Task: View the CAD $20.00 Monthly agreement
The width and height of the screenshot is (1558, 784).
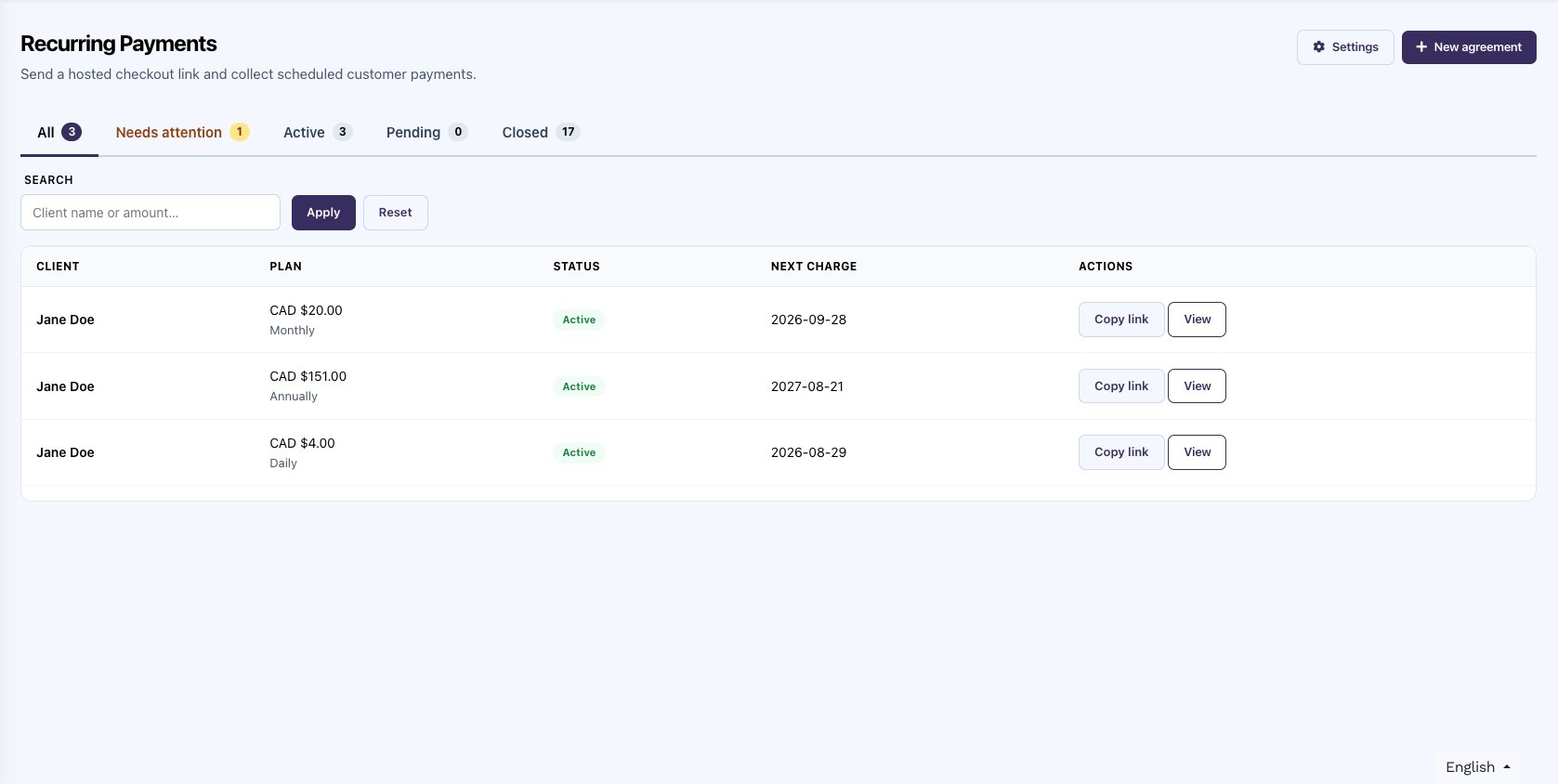Action: pyautogui.click(x=1197, y=320)
